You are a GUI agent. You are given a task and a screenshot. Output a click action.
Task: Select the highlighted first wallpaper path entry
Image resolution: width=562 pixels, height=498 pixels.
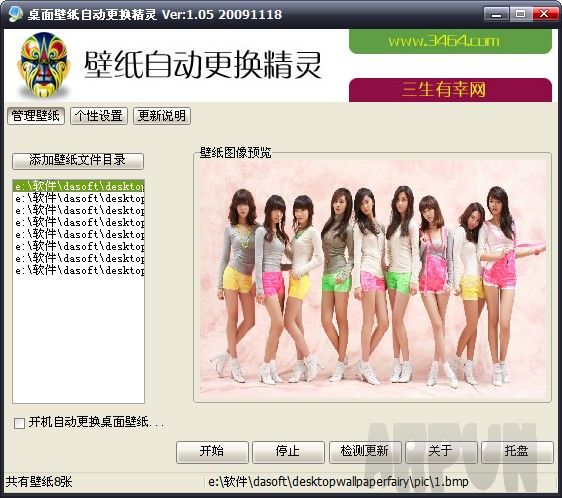point(78,186)
